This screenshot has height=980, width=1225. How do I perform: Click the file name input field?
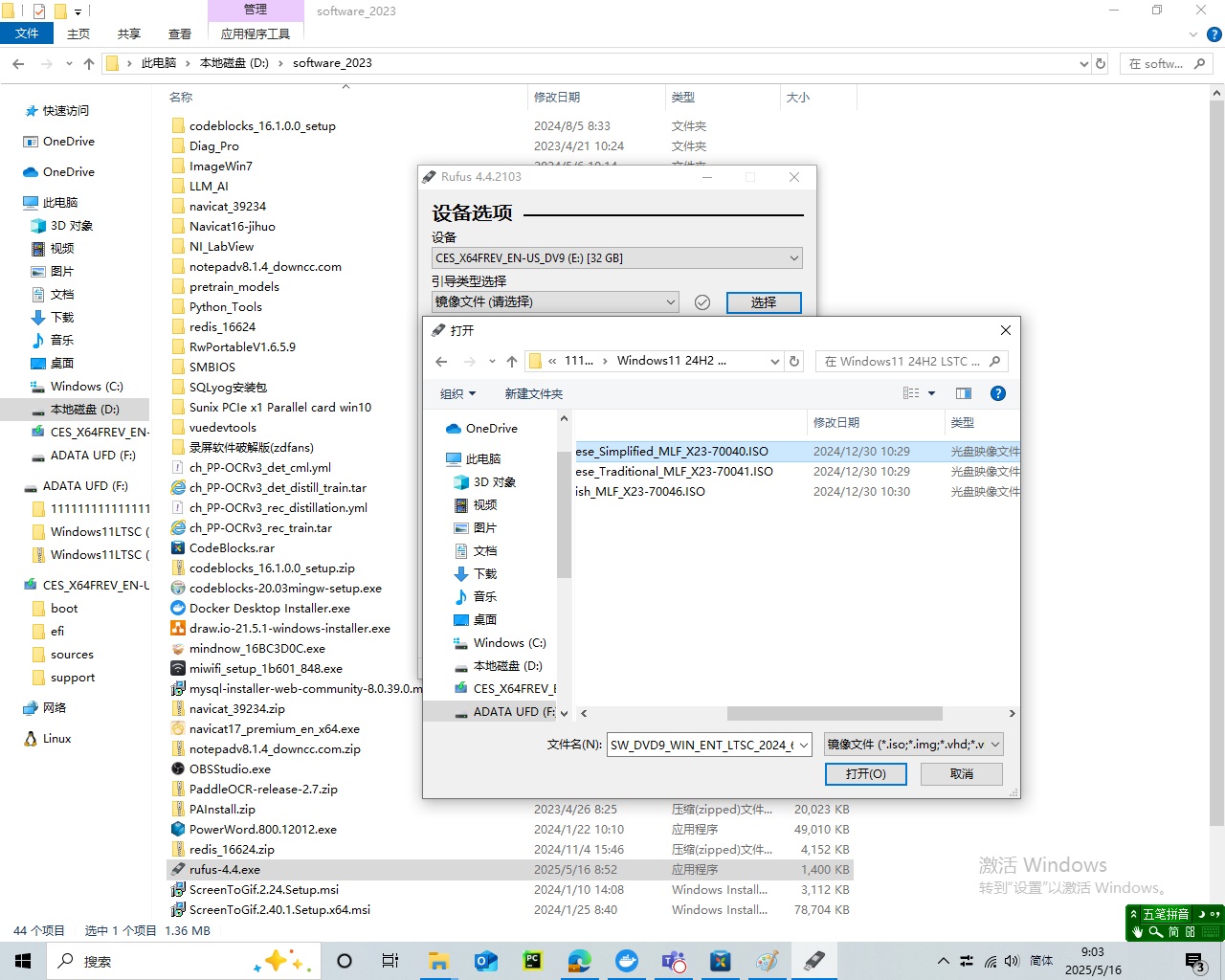[x=703, y=745]
